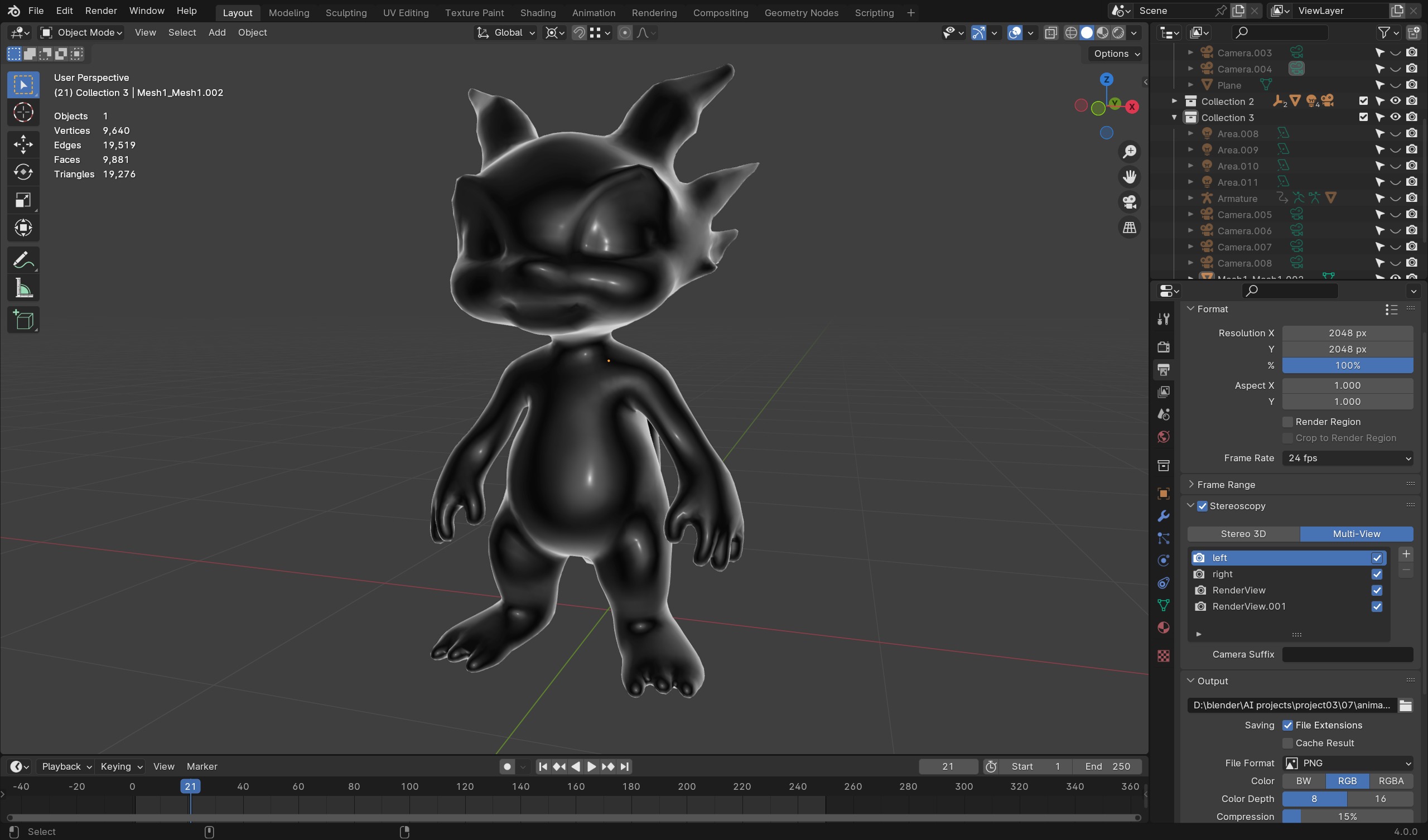Toggle the Stereoscopy checkbox
The image size is (1428, 840).
point(1202,506)
